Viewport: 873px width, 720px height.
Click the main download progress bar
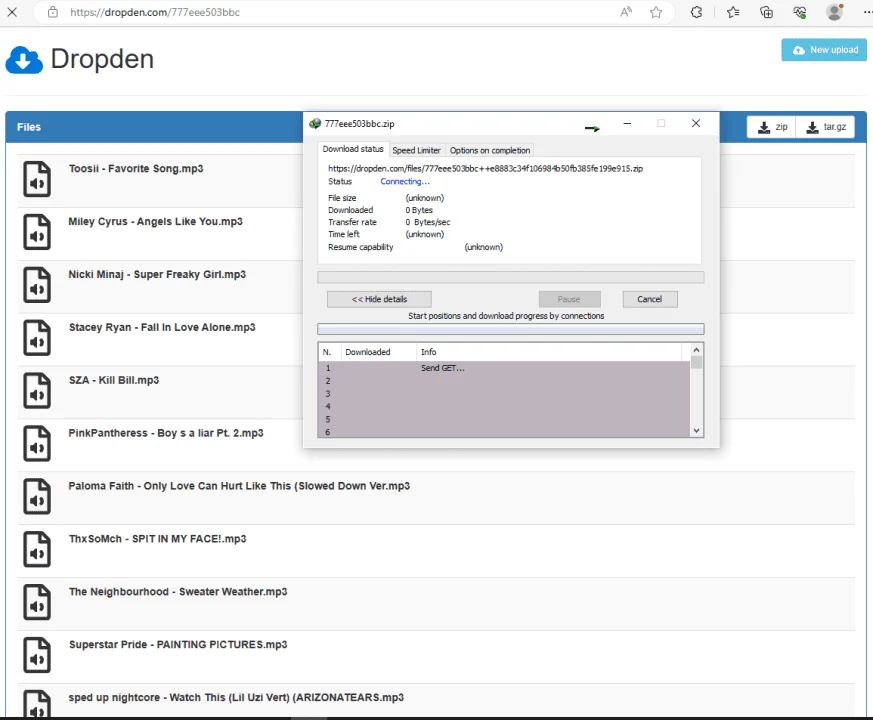[511, 277]
